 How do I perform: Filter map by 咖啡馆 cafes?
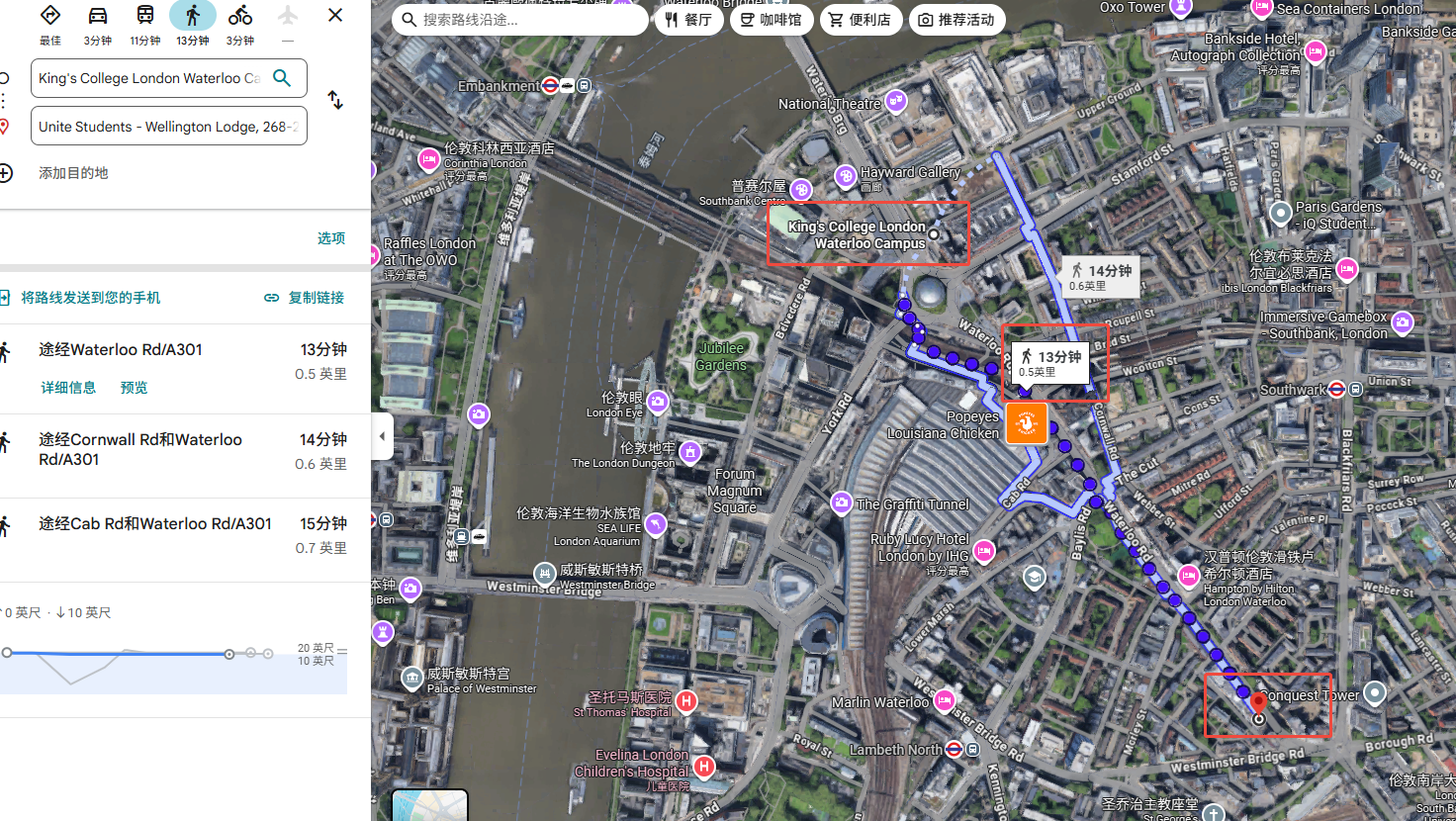tap(772, 20)
